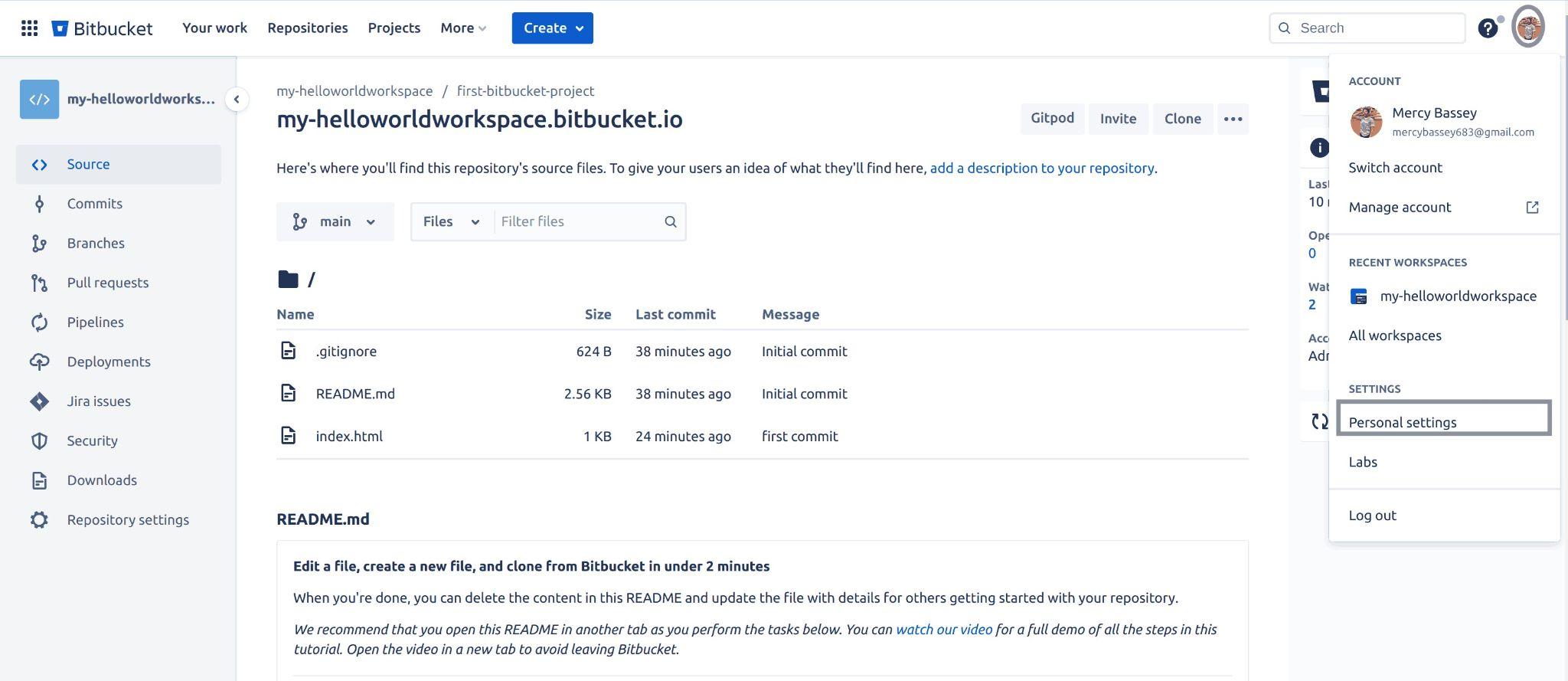This screenshot has height=681, width=1568.
Task: Click the external link icon by Manage account
Action: (1532, 208)
